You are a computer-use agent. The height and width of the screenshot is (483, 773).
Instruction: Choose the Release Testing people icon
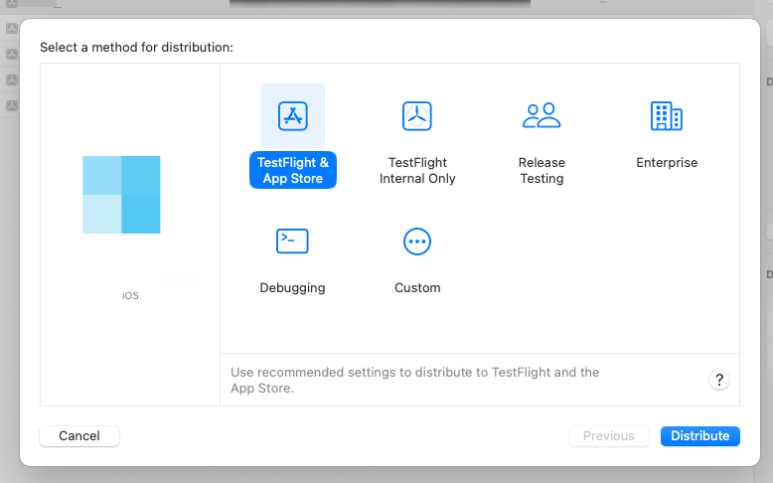pos(541,115)
